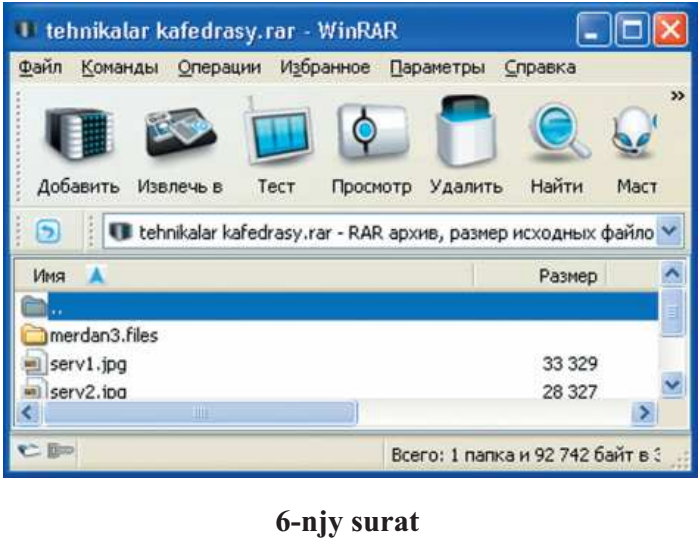Open the Параметры menu
Screen dimensions: 700x542
438,68
